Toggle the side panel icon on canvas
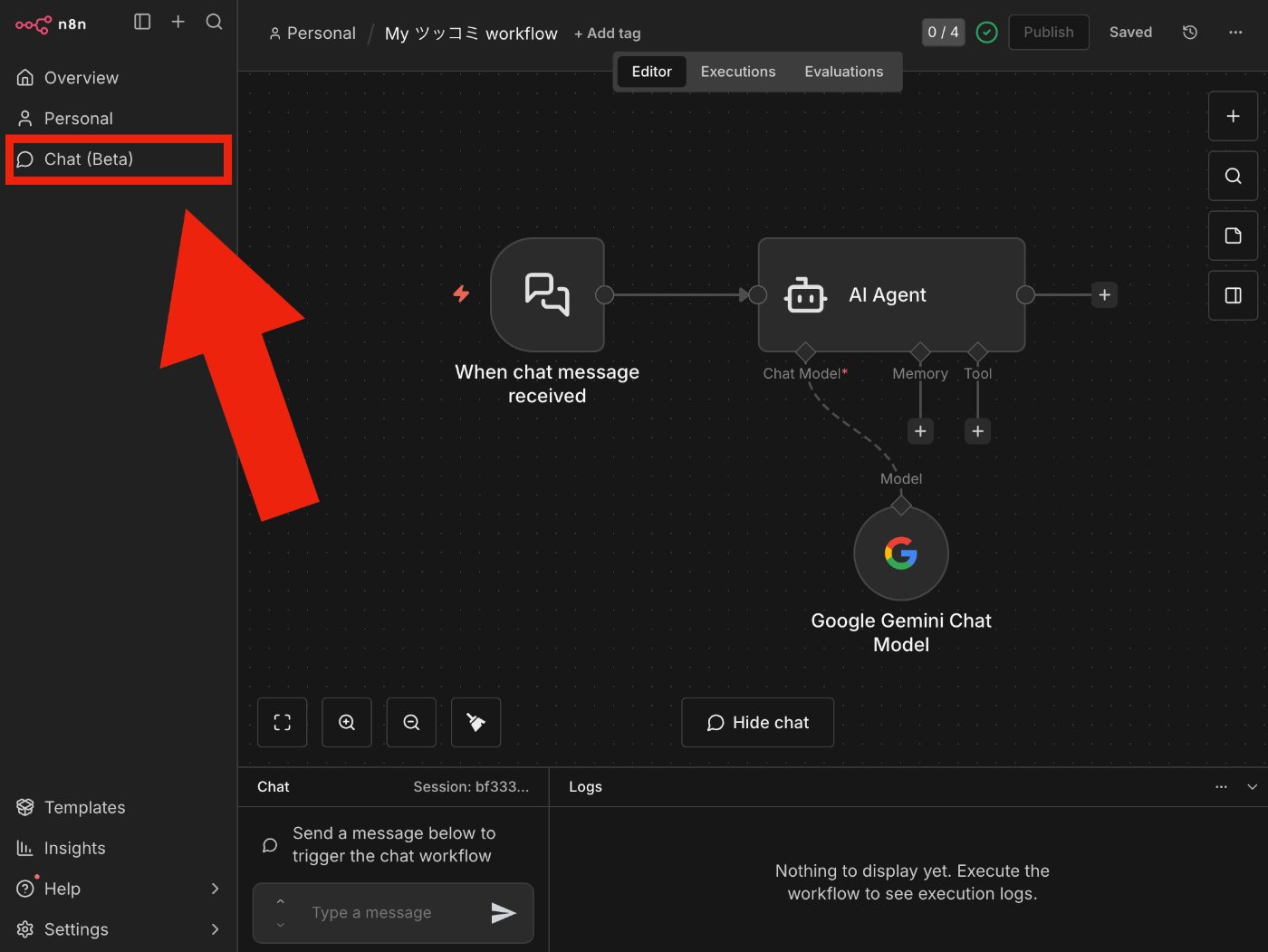The image size is (1268, 952). pos(1233,295)
